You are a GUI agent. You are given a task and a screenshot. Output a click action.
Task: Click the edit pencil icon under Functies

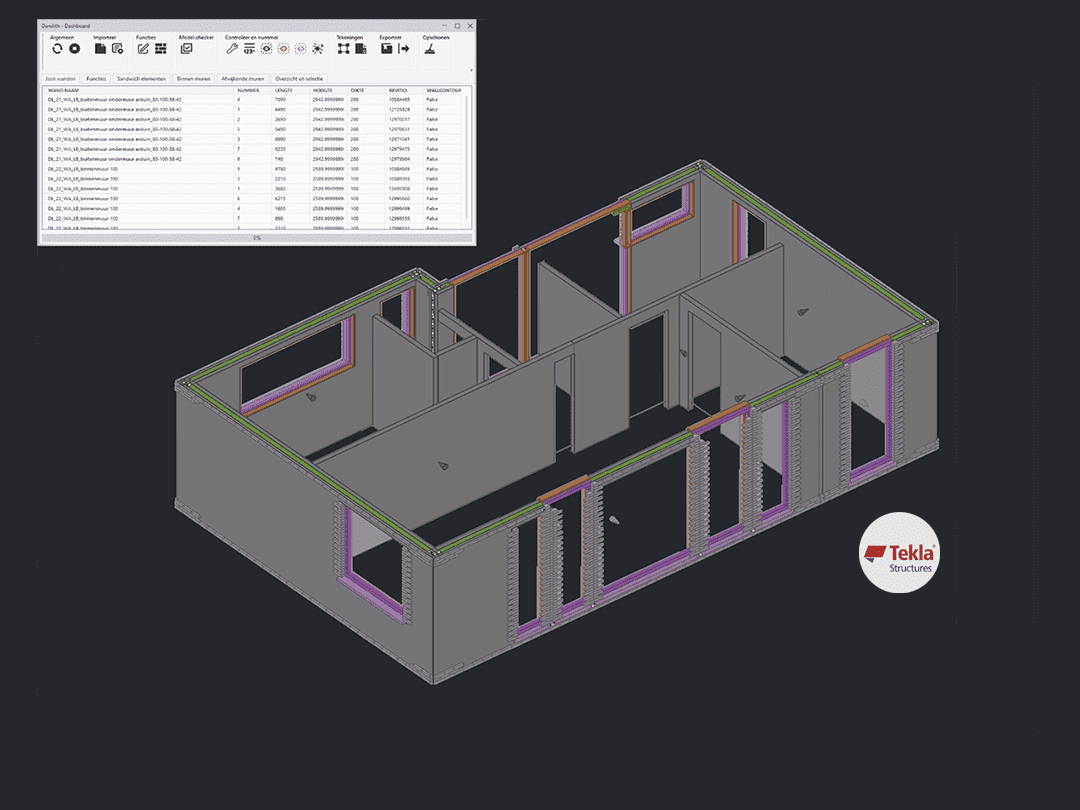[143, 48]
